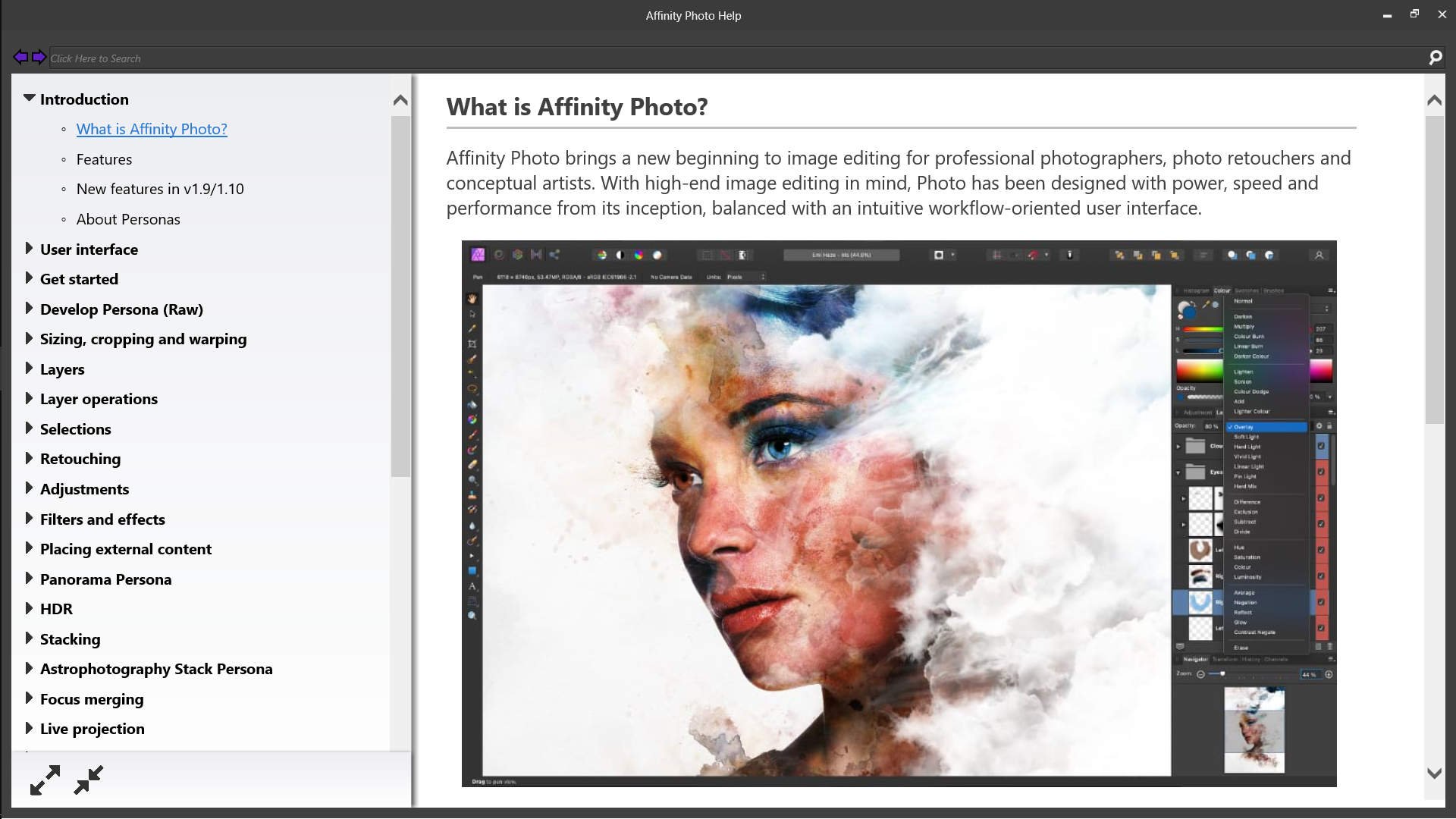This screenshot has height=819, width=1456.
Task: Open the Stacking topic
Action: pyautogui.click(x=70, y=639)
